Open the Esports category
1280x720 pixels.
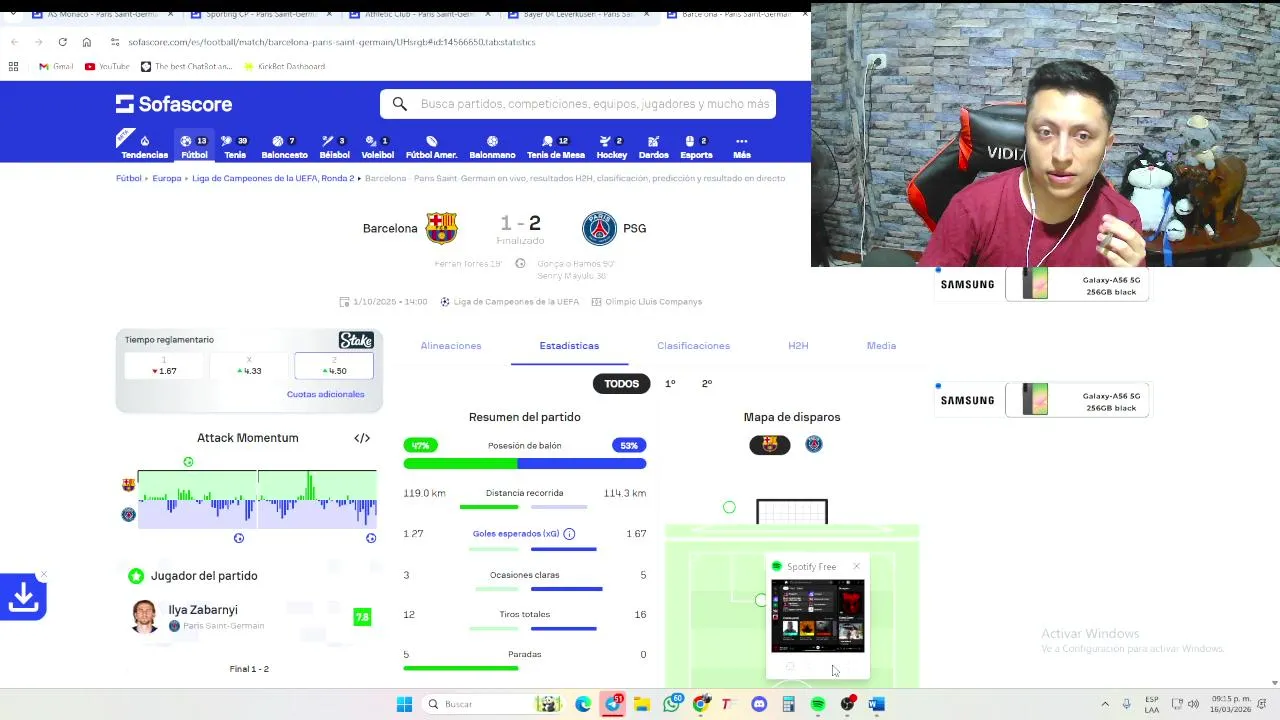point(696,147)
